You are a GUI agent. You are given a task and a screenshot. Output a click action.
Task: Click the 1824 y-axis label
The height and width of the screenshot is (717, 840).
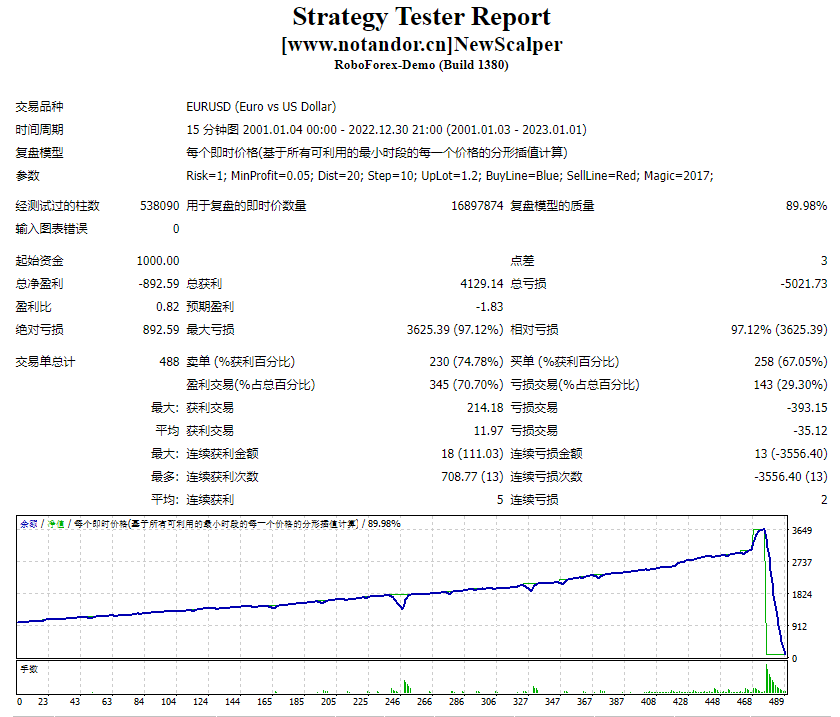[802, 595]
